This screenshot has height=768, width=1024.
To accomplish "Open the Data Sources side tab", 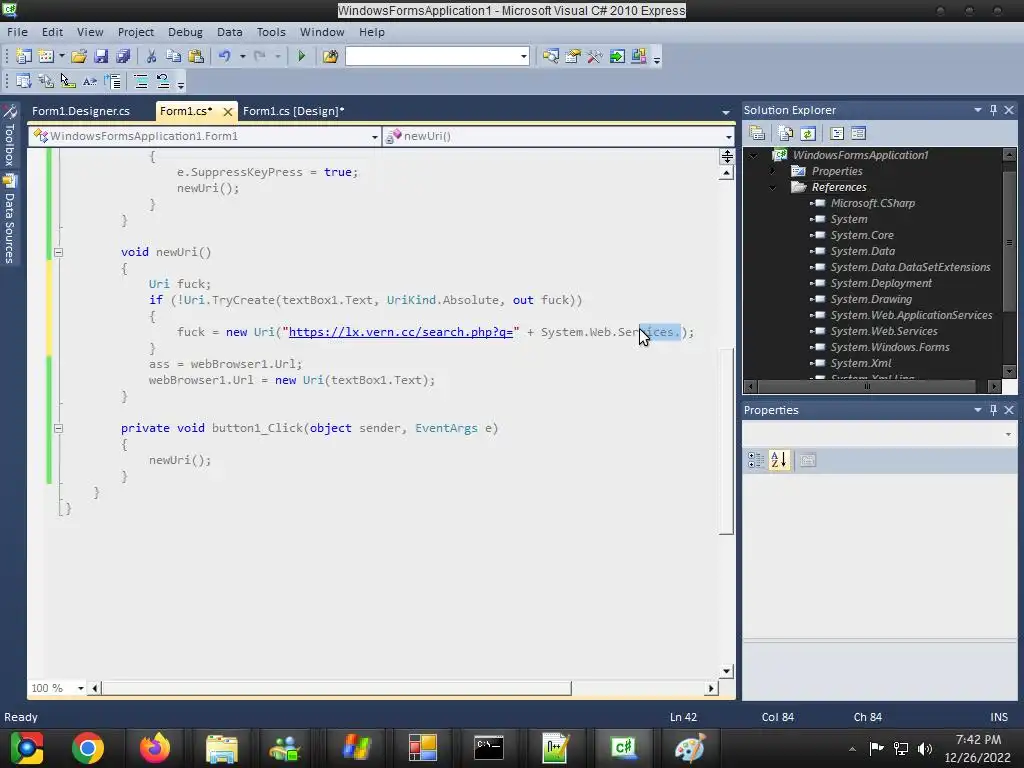I will point(9,219).
